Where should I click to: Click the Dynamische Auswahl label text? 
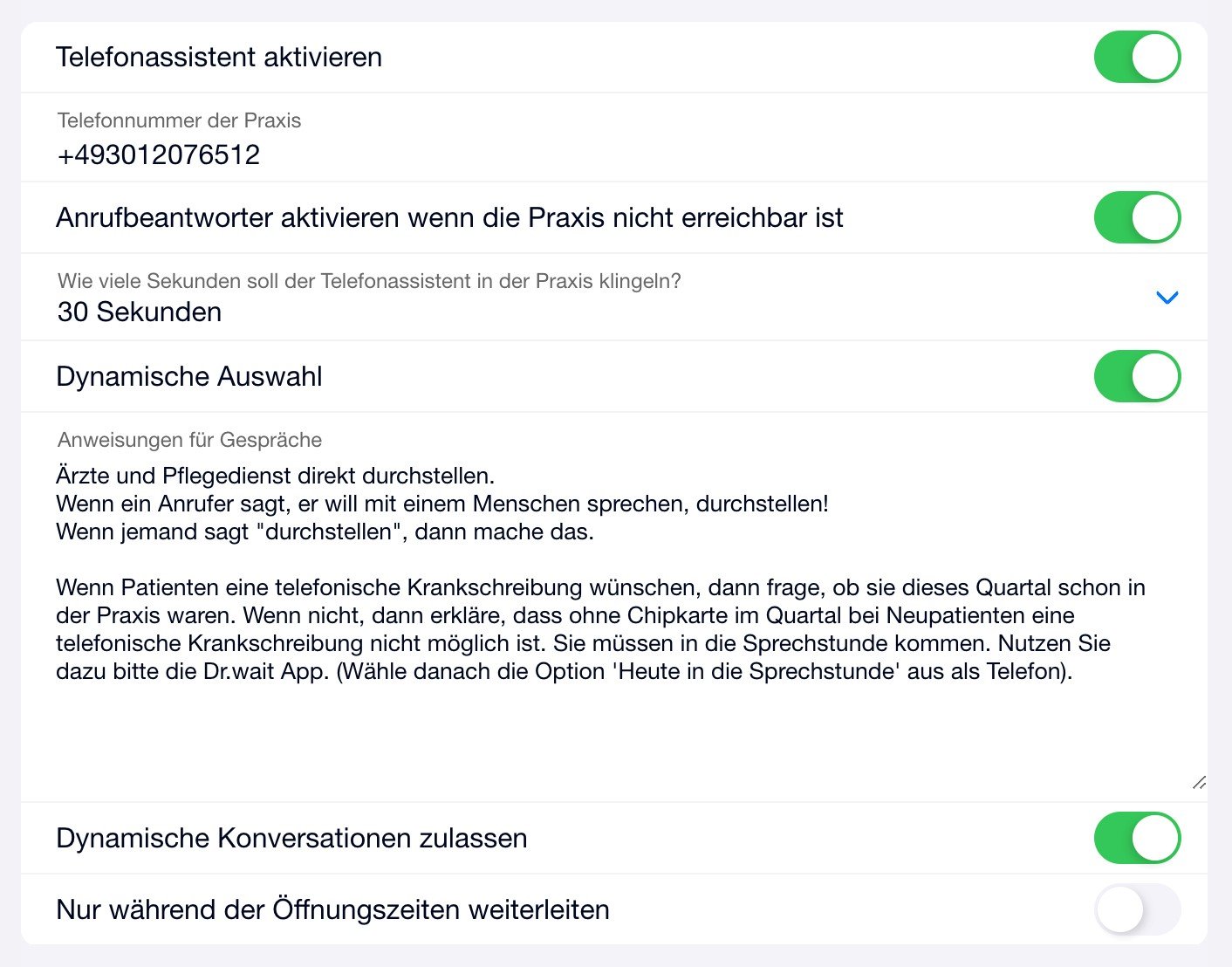coord(189,376)
